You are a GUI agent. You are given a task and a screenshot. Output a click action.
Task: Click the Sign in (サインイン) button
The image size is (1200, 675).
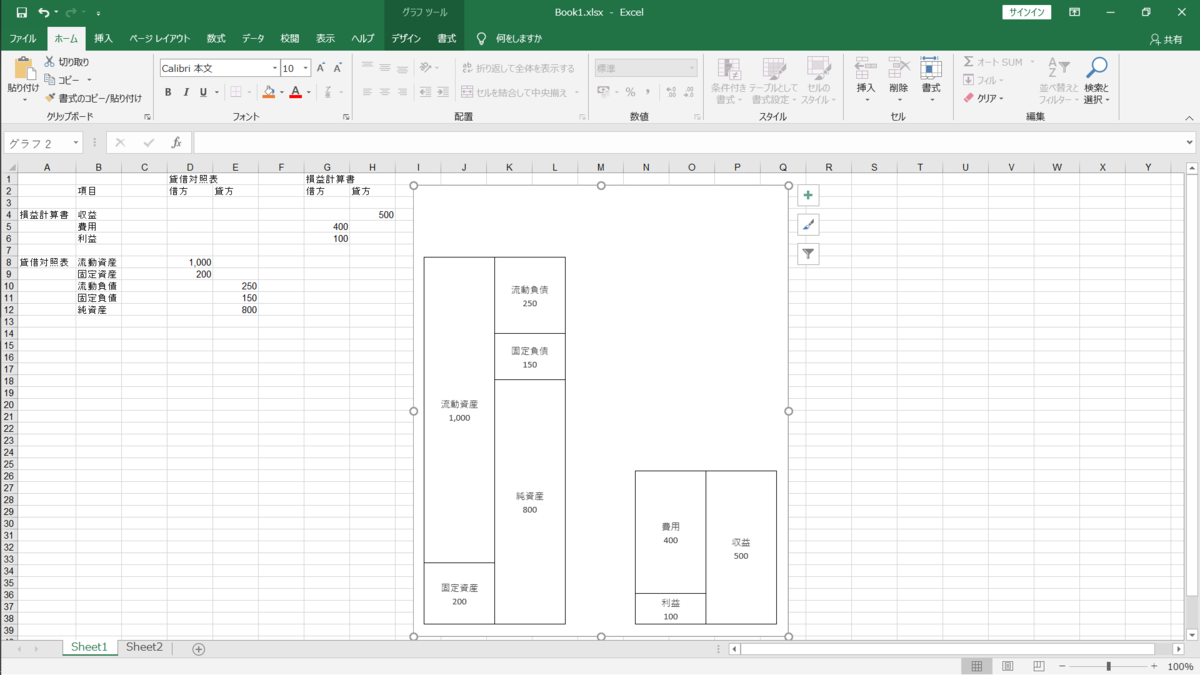pos(1027,12)
